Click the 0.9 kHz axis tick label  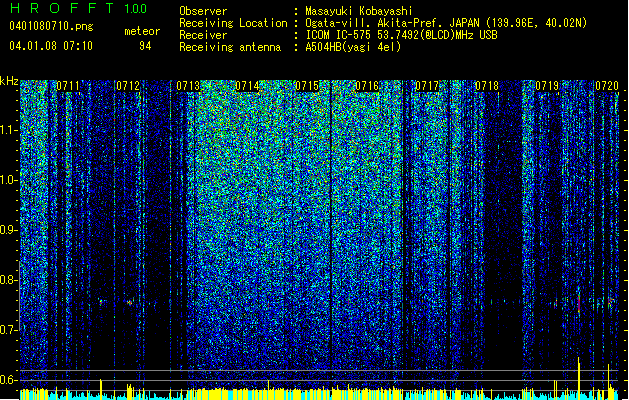click(9, 230)
